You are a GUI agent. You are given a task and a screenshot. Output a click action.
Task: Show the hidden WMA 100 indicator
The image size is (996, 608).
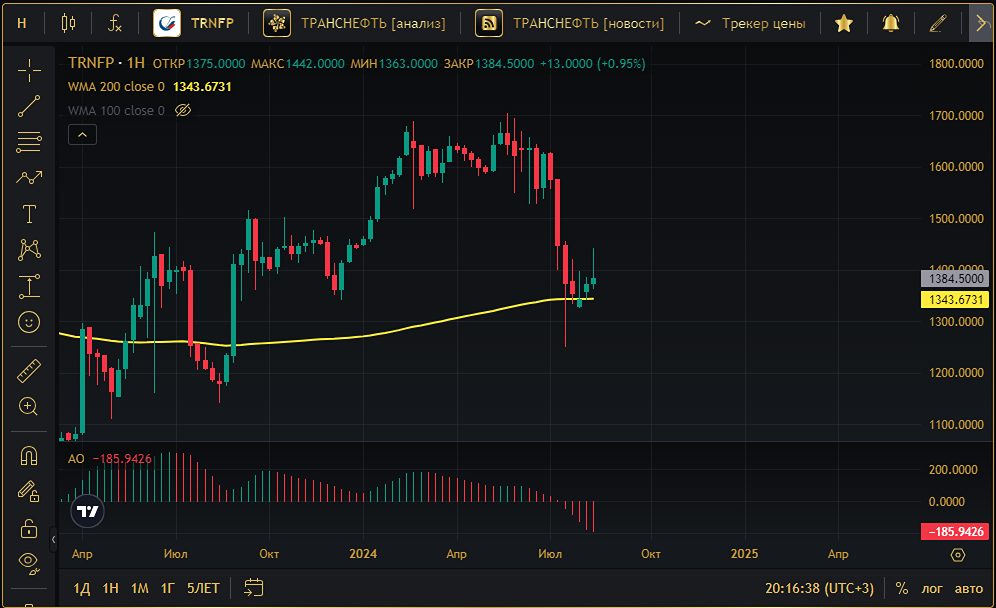[182, 111]
